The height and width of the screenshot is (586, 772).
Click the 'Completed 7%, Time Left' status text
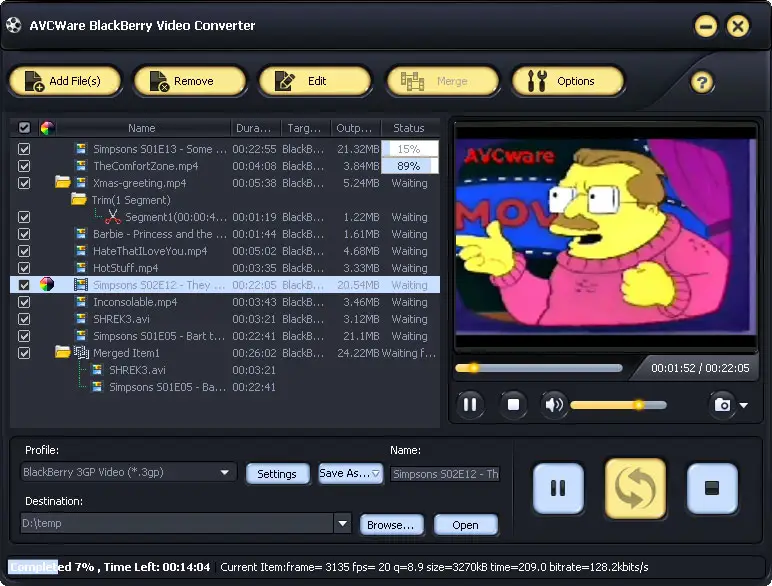tap(110, 567)
